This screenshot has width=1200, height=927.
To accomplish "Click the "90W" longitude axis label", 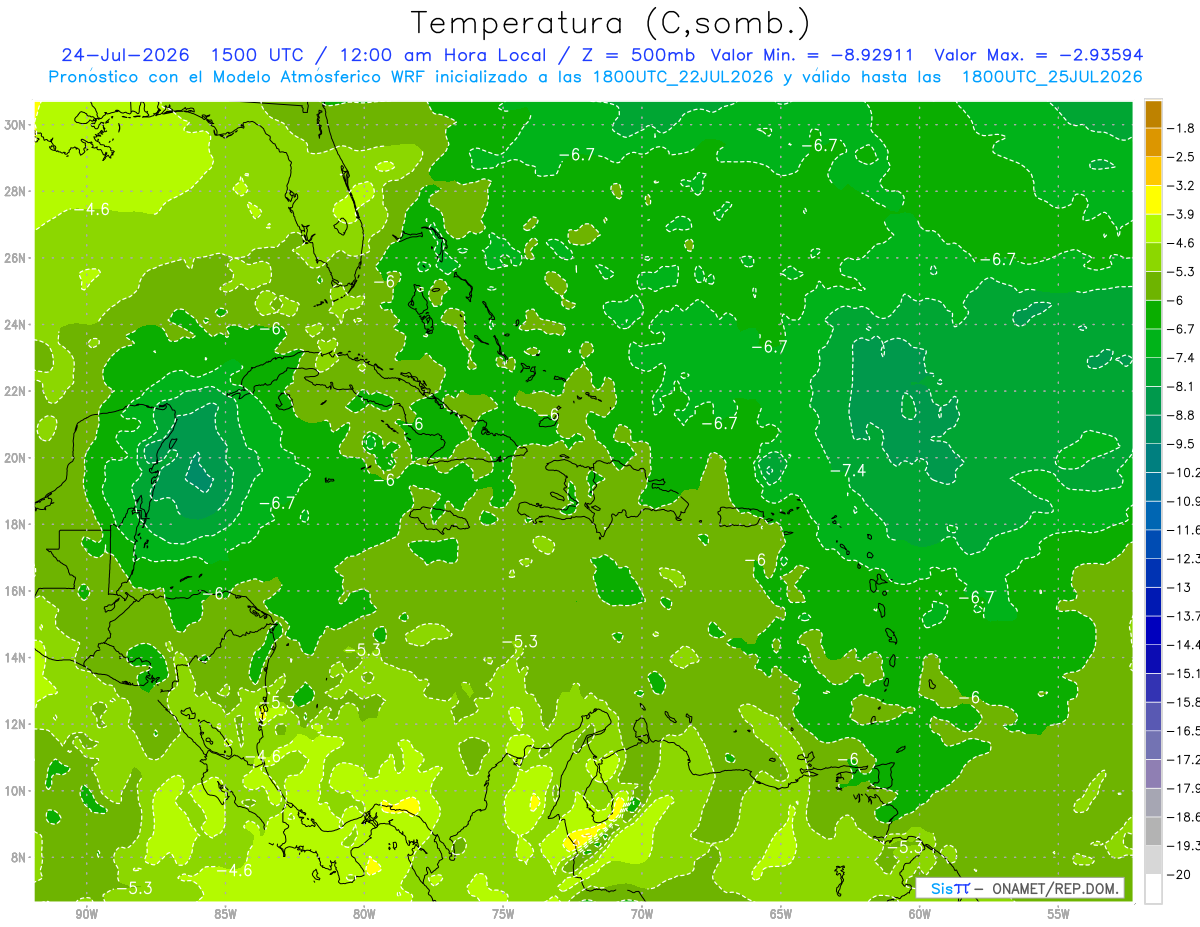I will (86, 914).
